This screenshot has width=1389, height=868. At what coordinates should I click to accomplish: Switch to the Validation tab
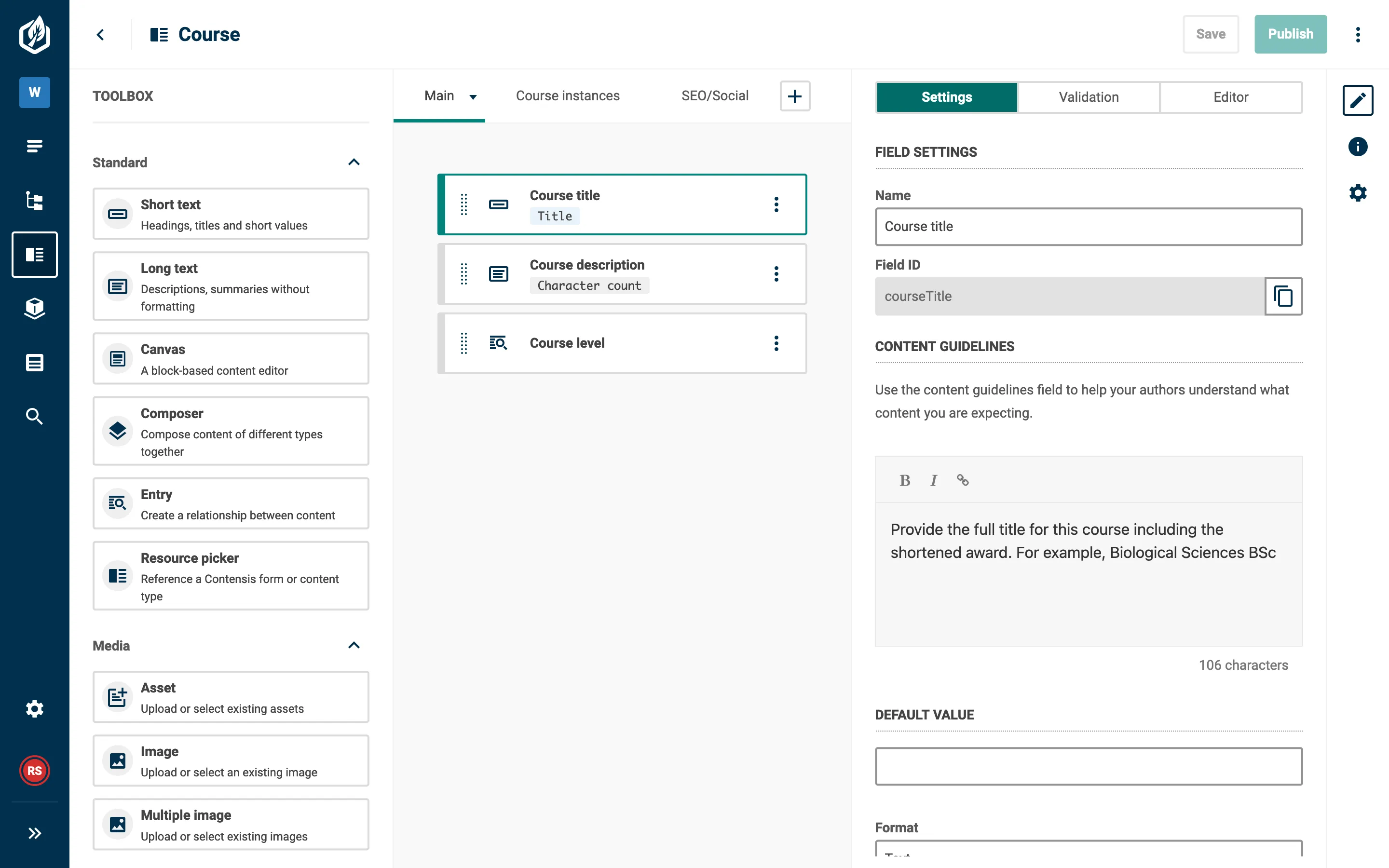tap(1088, 97)
